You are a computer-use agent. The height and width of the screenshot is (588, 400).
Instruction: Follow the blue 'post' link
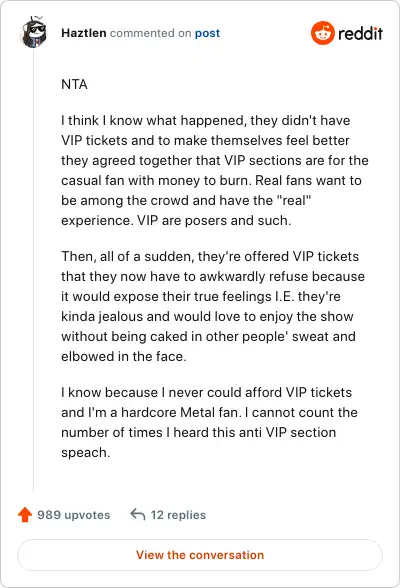tap(207, 33)
